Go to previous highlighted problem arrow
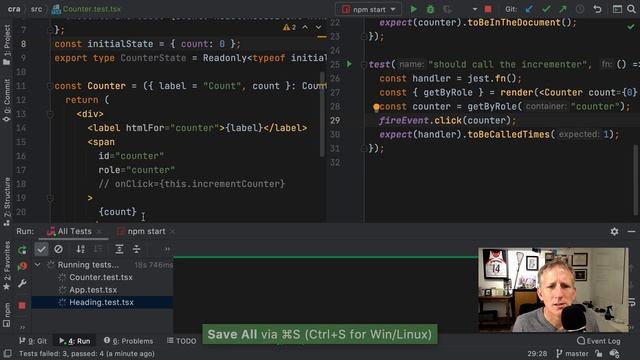Screen dimensions: 640x360 pyautogui.click(x=305, y=27)
